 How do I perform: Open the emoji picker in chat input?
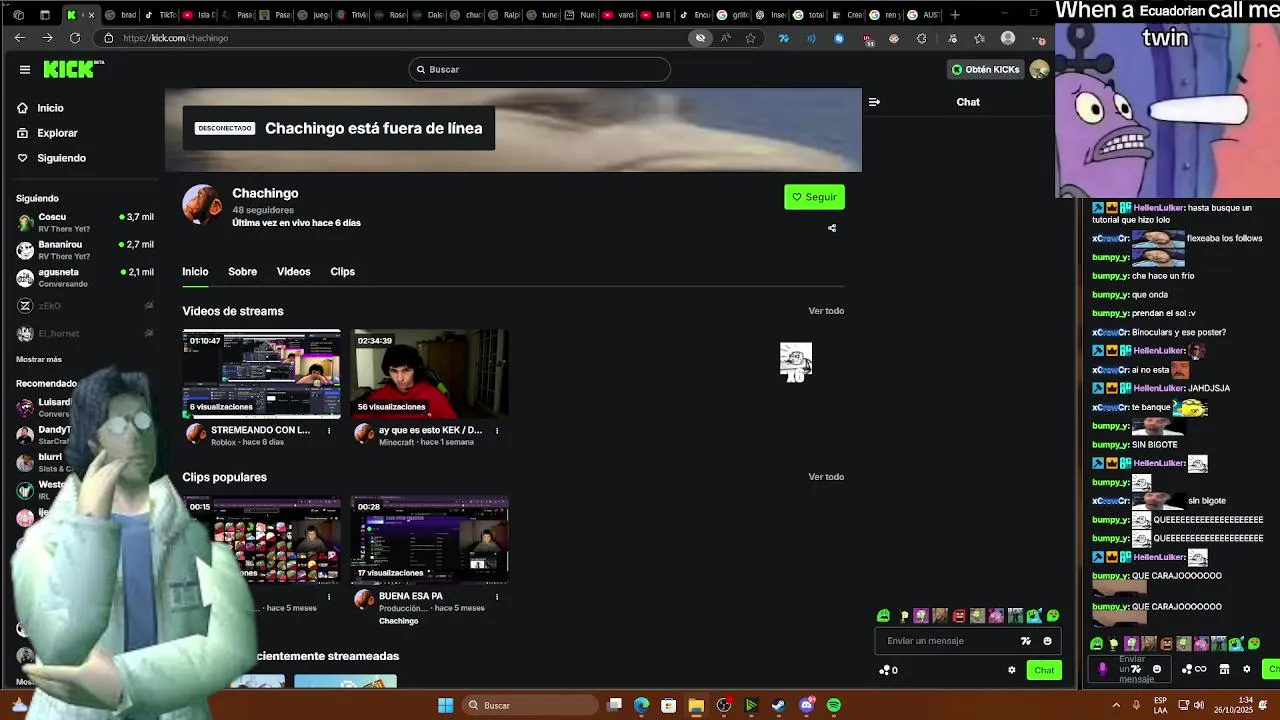[1047, 641]
